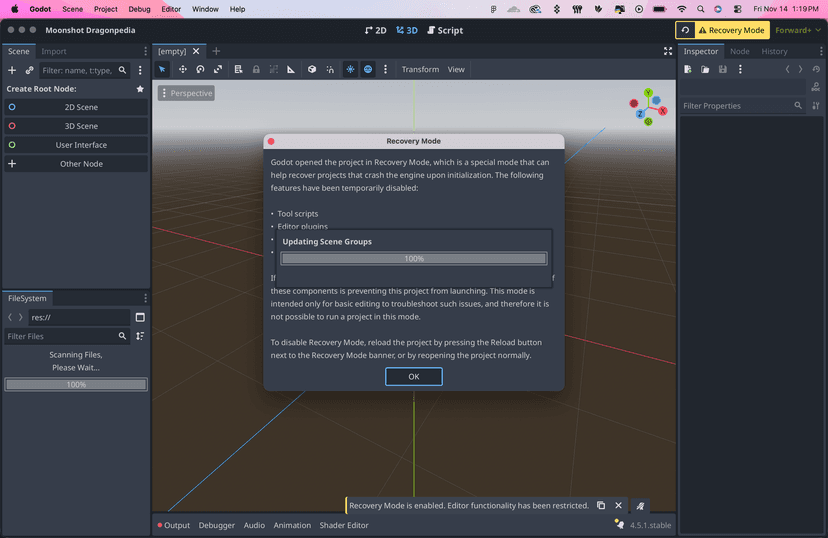Toggle favorite root nodes star
The height and width of the screenshot is (538, 828).
click(140, 89)
